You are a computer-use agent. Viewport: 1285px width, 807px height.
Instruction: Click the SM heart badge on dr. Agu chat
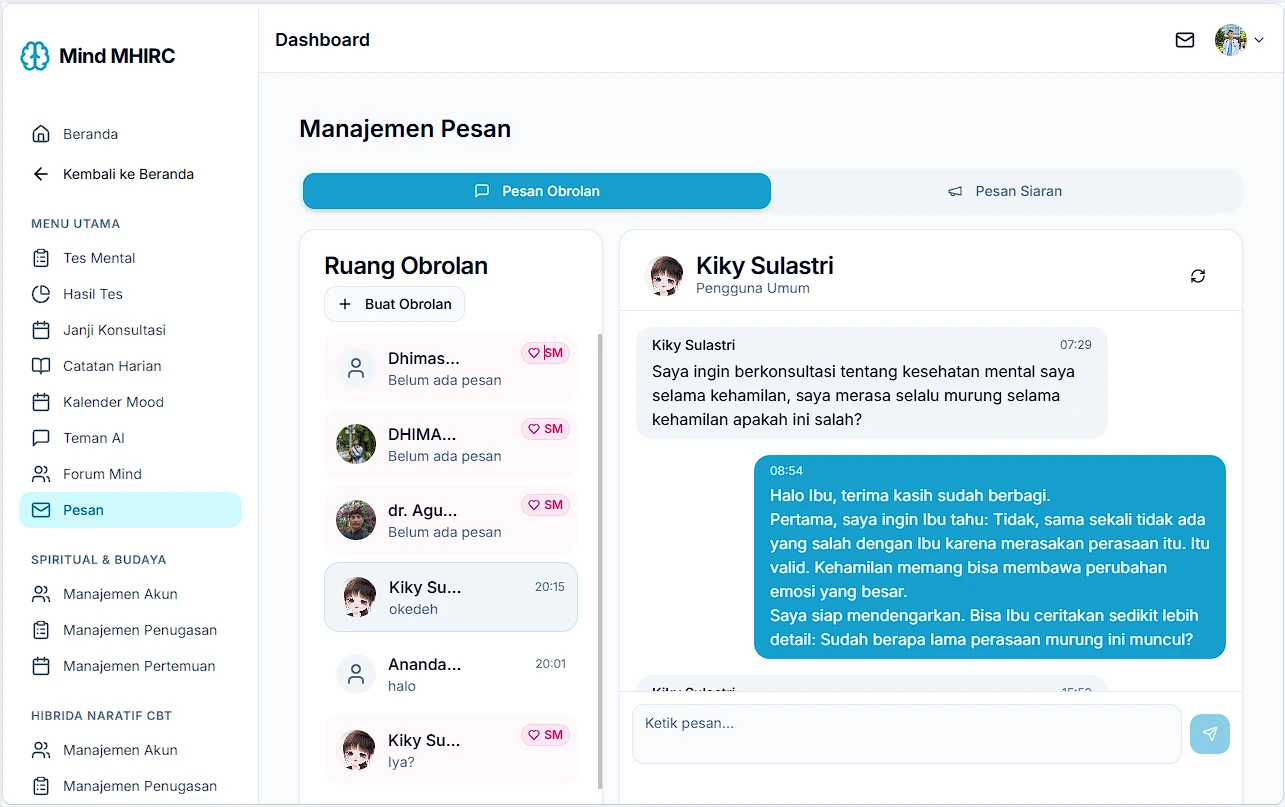click(x=545, y=505)
